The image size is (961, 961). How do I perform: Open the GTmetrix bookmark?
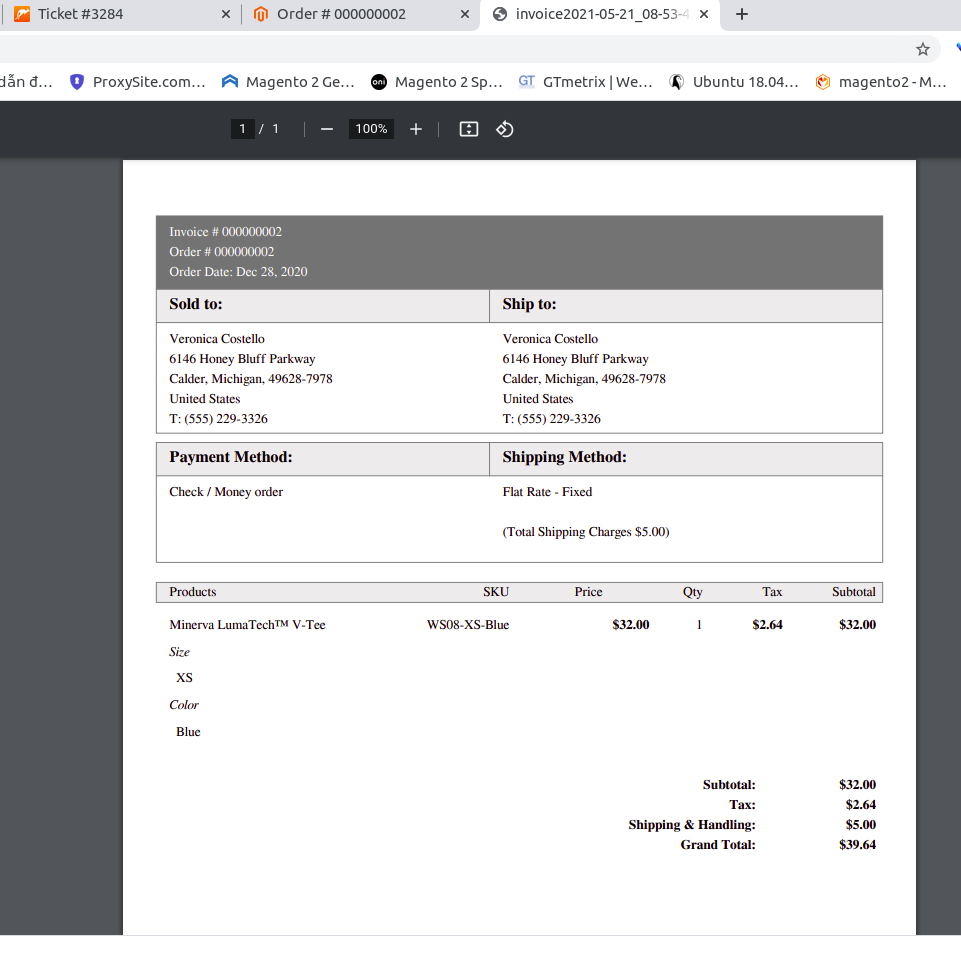pos(585,82)
